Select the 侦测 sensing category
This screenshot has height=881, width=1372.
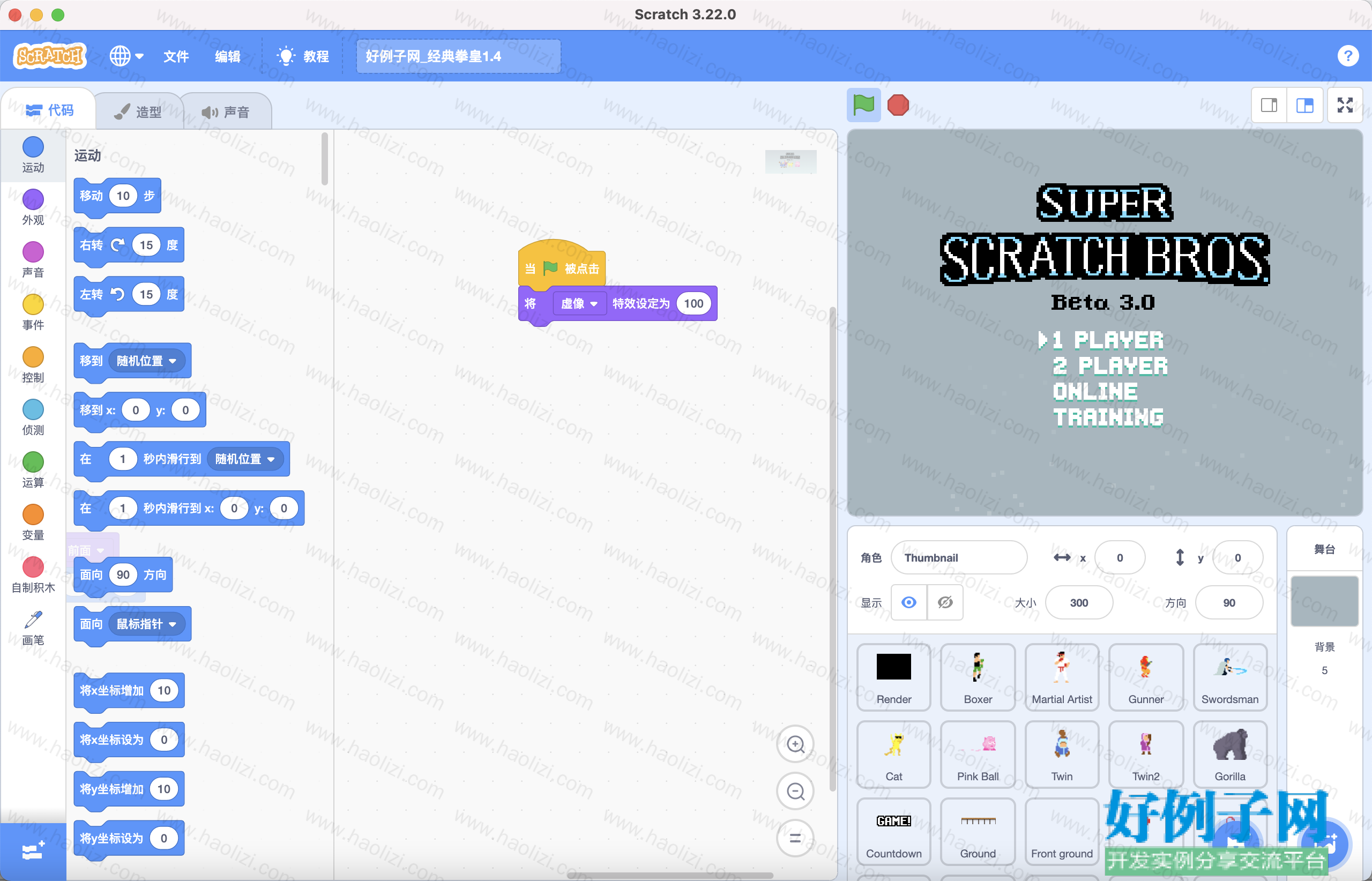coord(33,417)
